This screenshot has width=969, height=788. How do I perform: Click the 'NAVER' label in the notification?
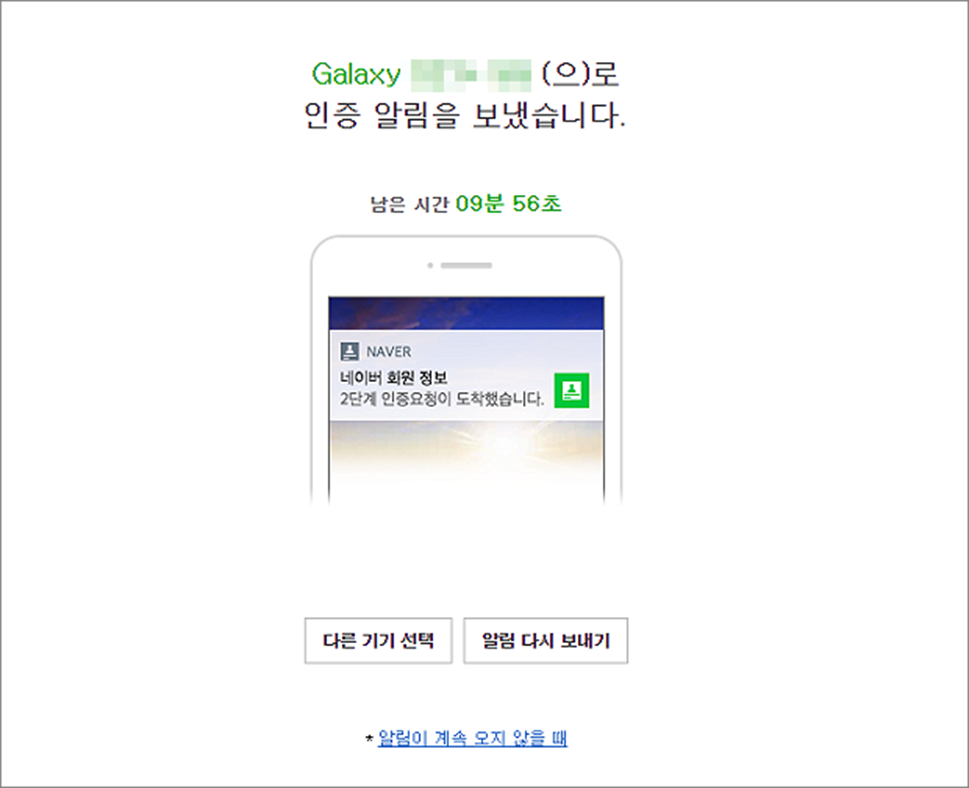389,352
